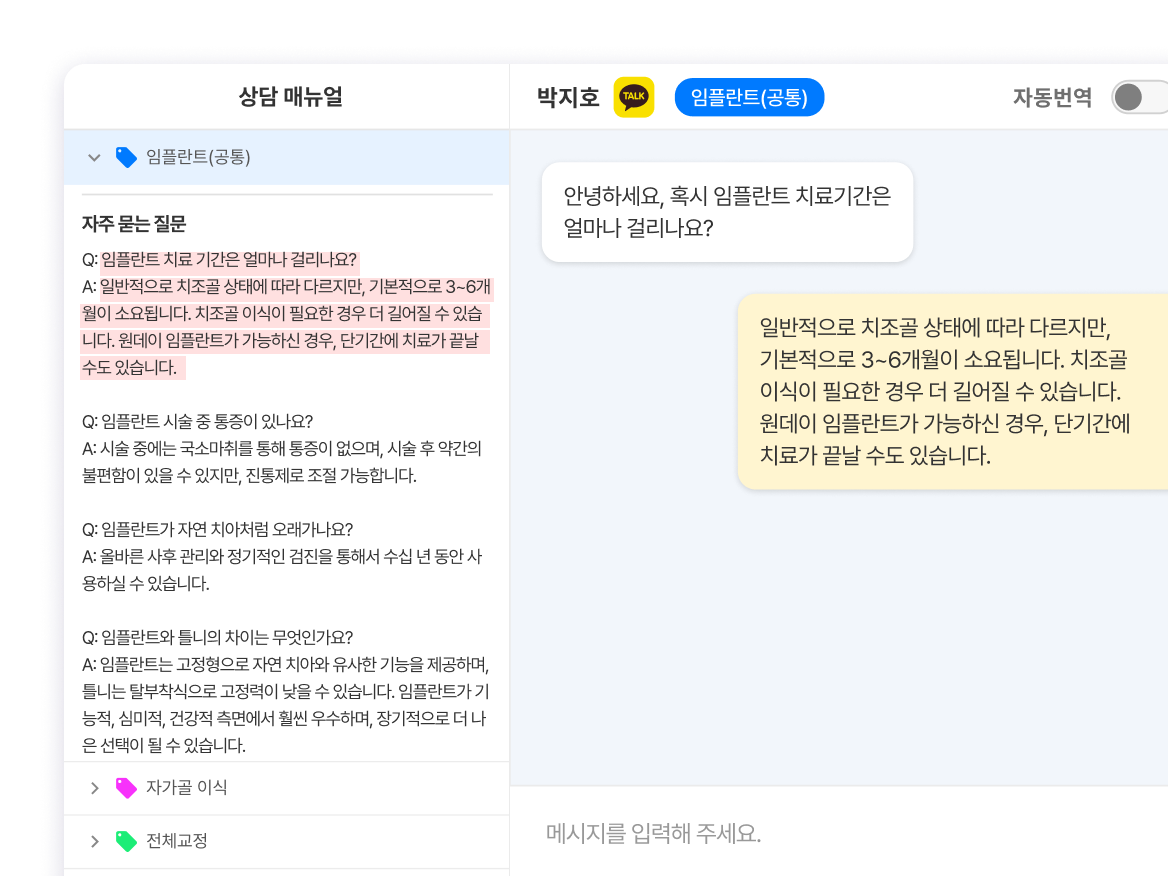Screen dimensions: 1168x876
Task: Expand the 전체교정 section chevron
Action: 95,841
